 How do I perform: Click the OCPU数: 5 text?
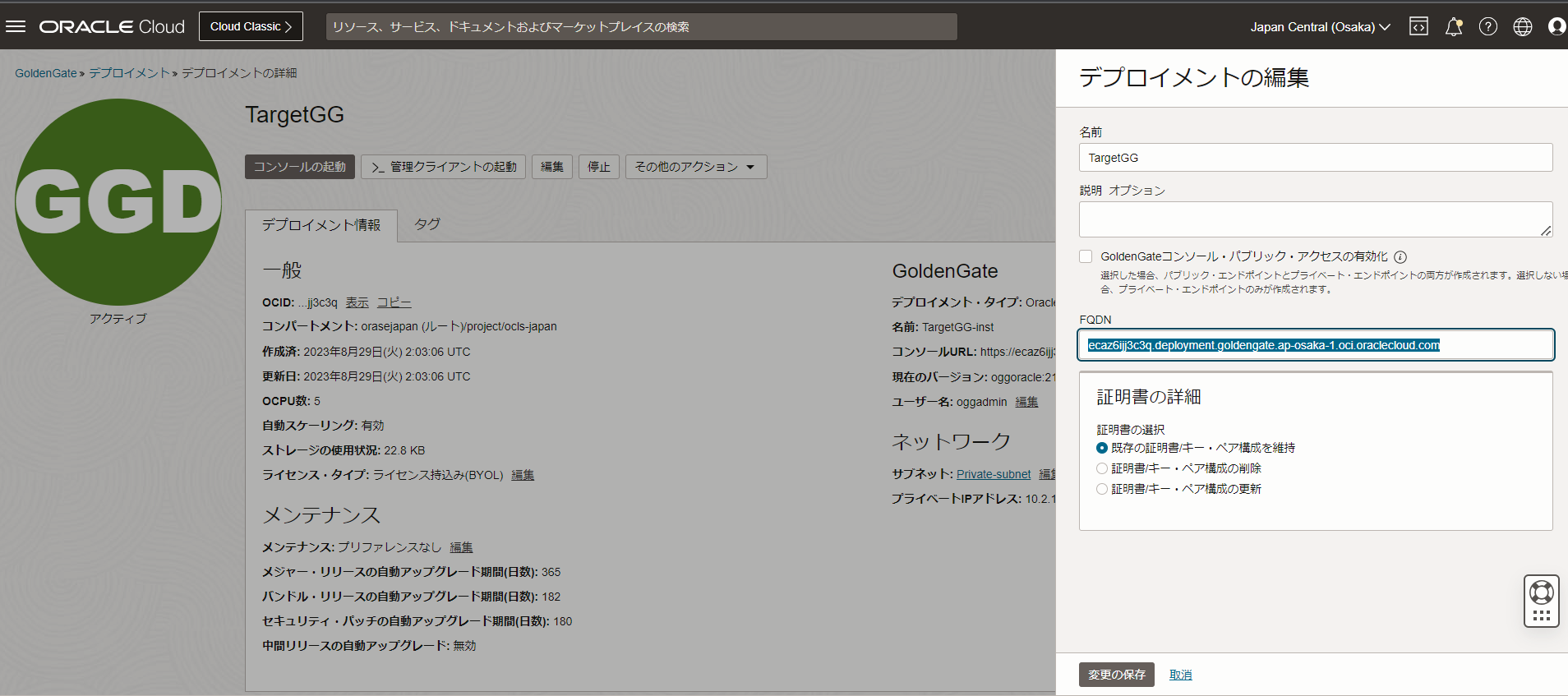292,401
